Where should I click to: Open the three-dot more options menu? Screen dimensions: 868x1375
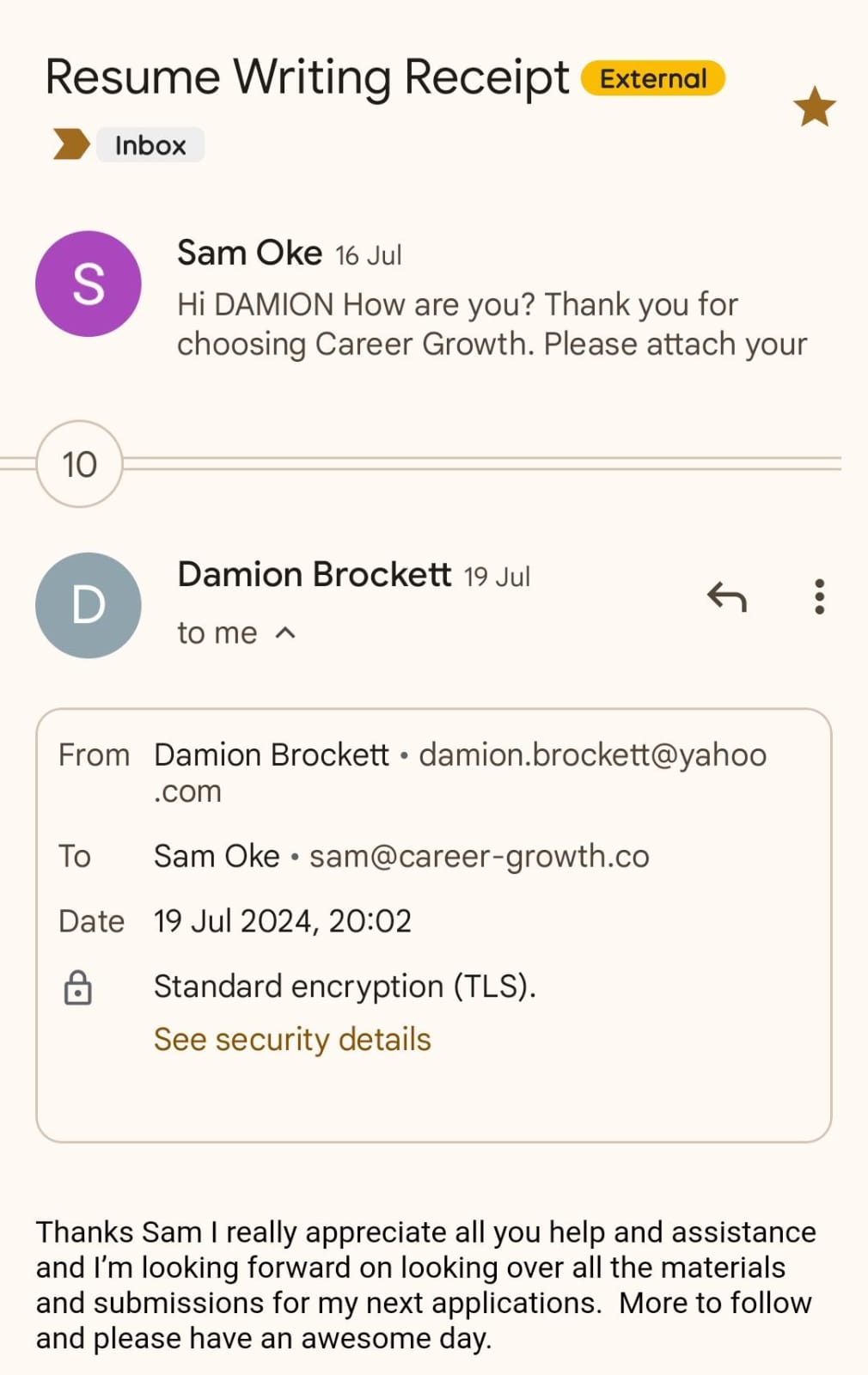click(819, 596)
